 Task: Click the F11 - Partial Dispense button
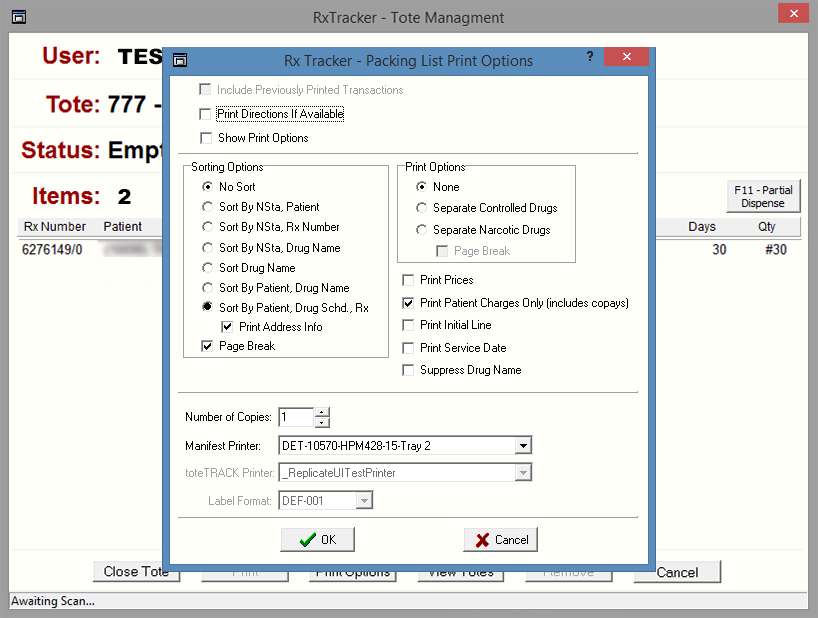click(x=762, y=196)
